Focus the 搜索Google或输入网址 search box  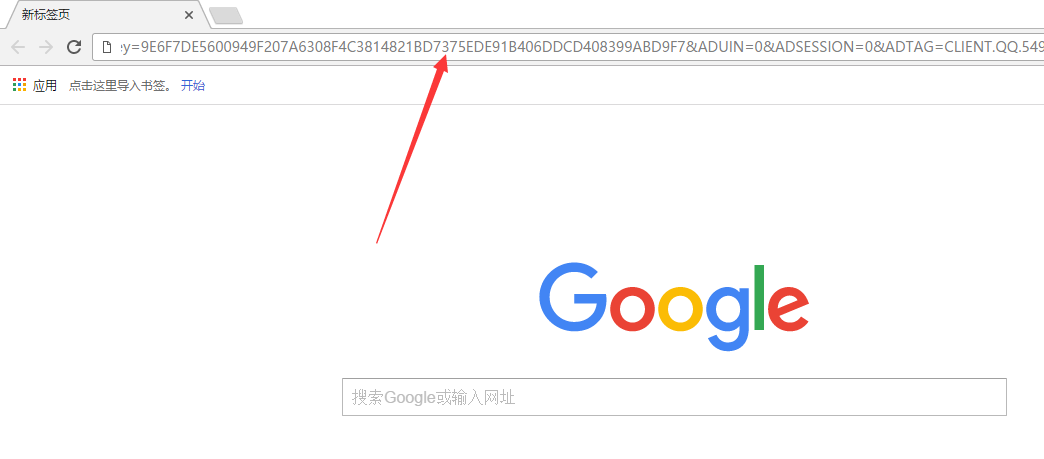click(674, 397)
